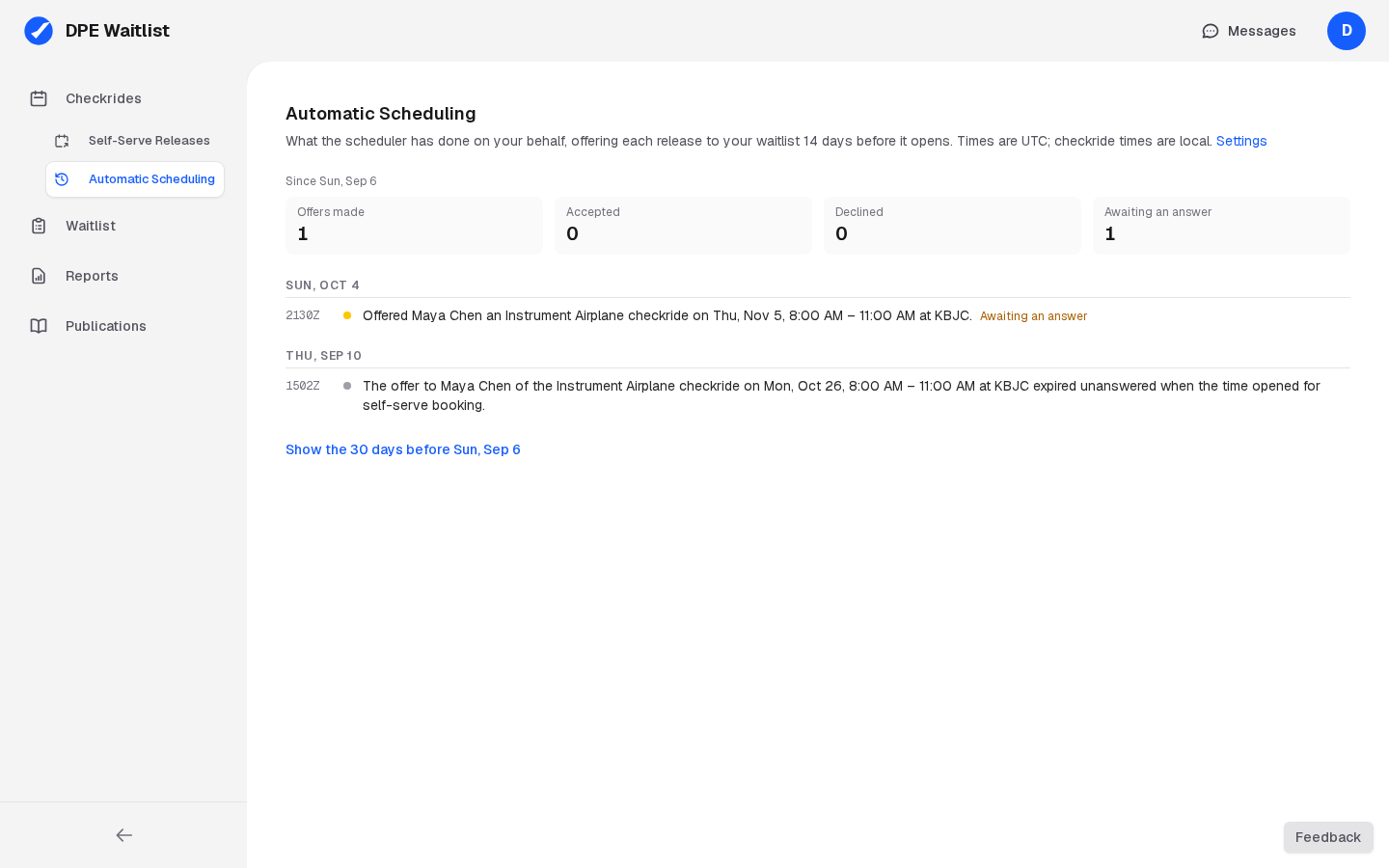This screenshot has width=1389, height=868.
Task: Click the 'Automatic Scheduling' page heading
Action: tap(381, 114)
